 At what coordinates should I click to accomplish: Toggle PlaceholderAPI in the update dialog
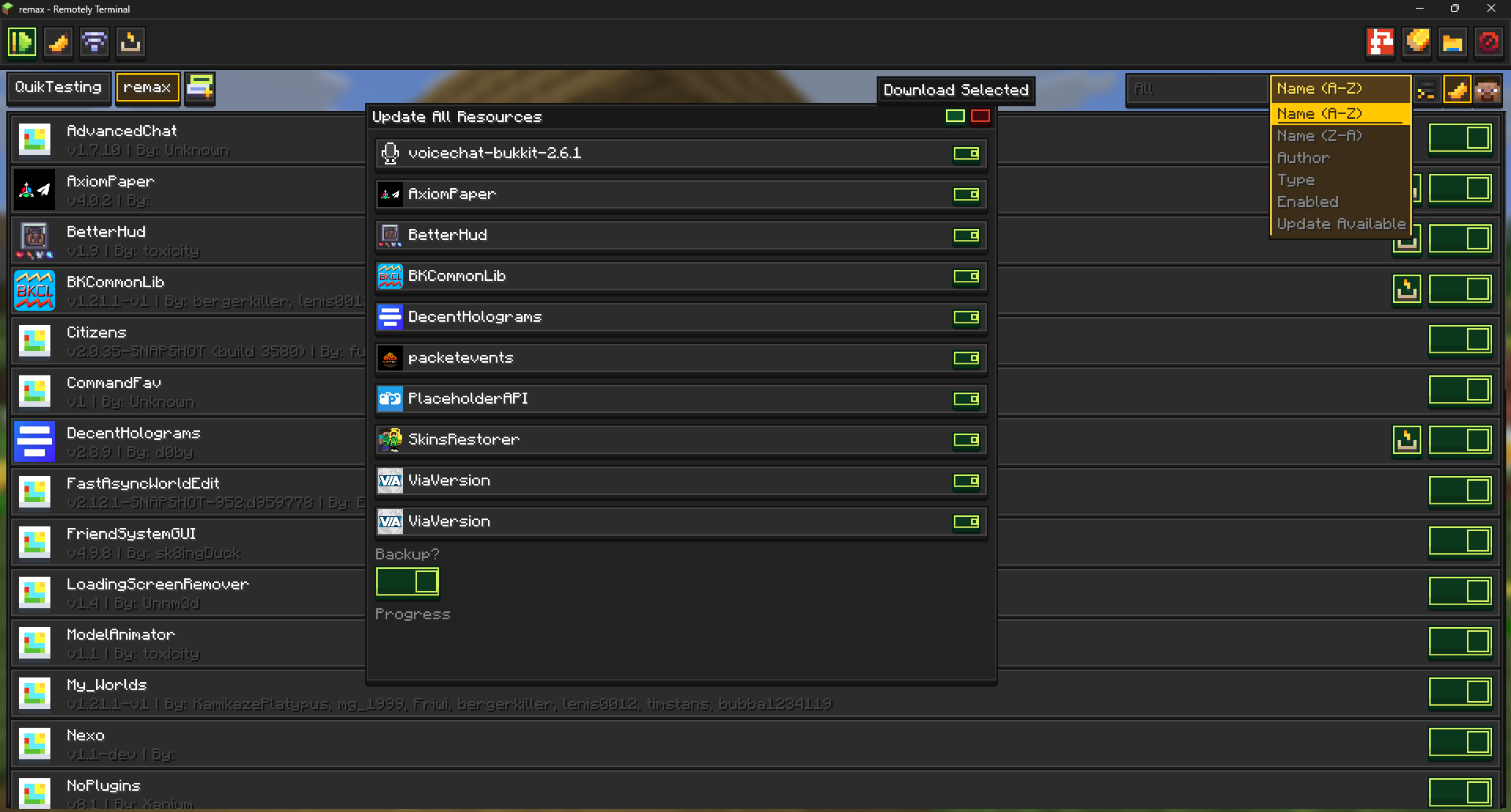(966, 399)
